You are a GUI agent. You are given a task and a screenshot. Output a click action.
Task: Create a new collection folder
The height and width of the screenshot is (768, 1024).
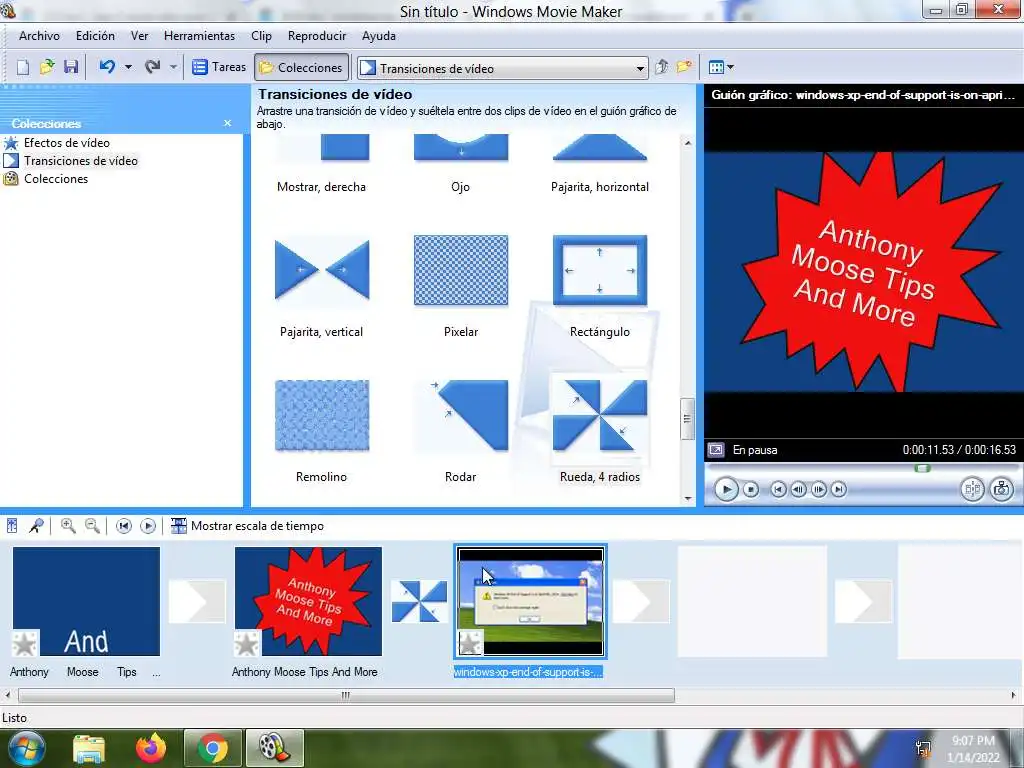coord(684,67)
